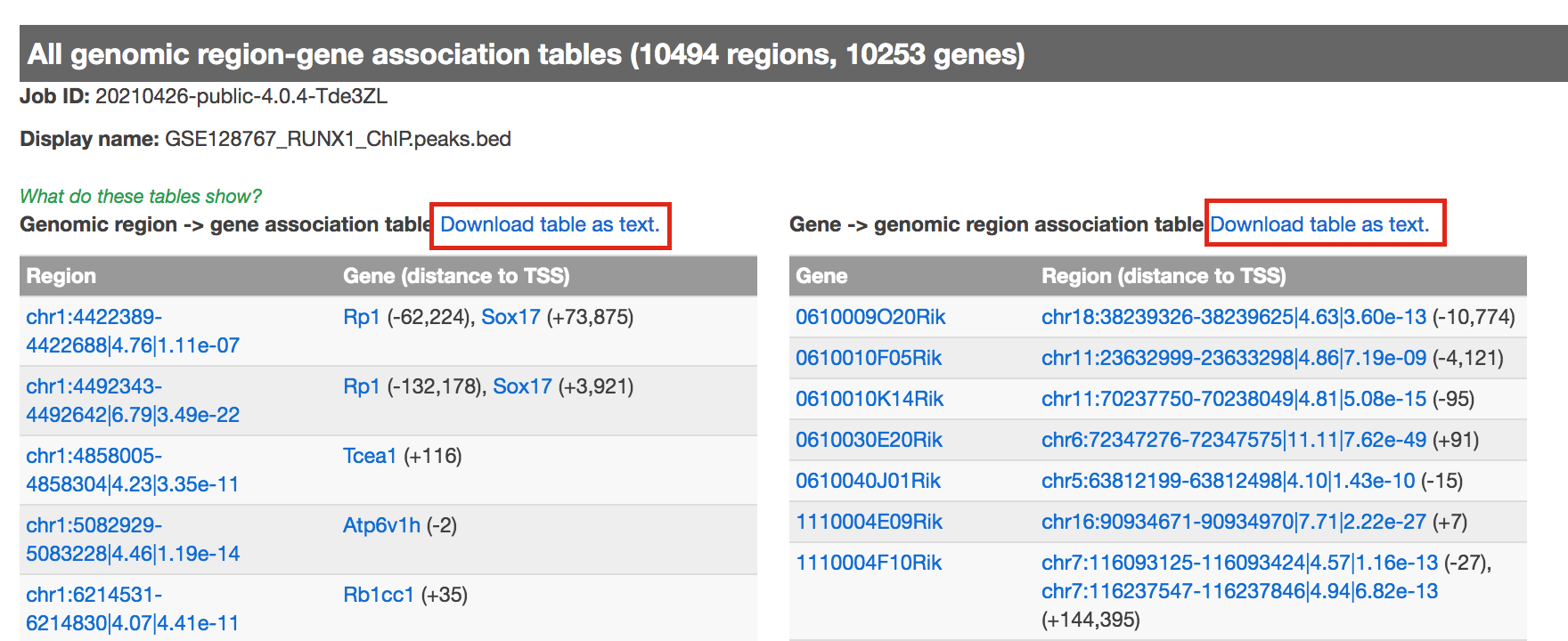Open the Rb1cc1 gene link
This screenshot has height=641, width=1568.
(379, 595)
